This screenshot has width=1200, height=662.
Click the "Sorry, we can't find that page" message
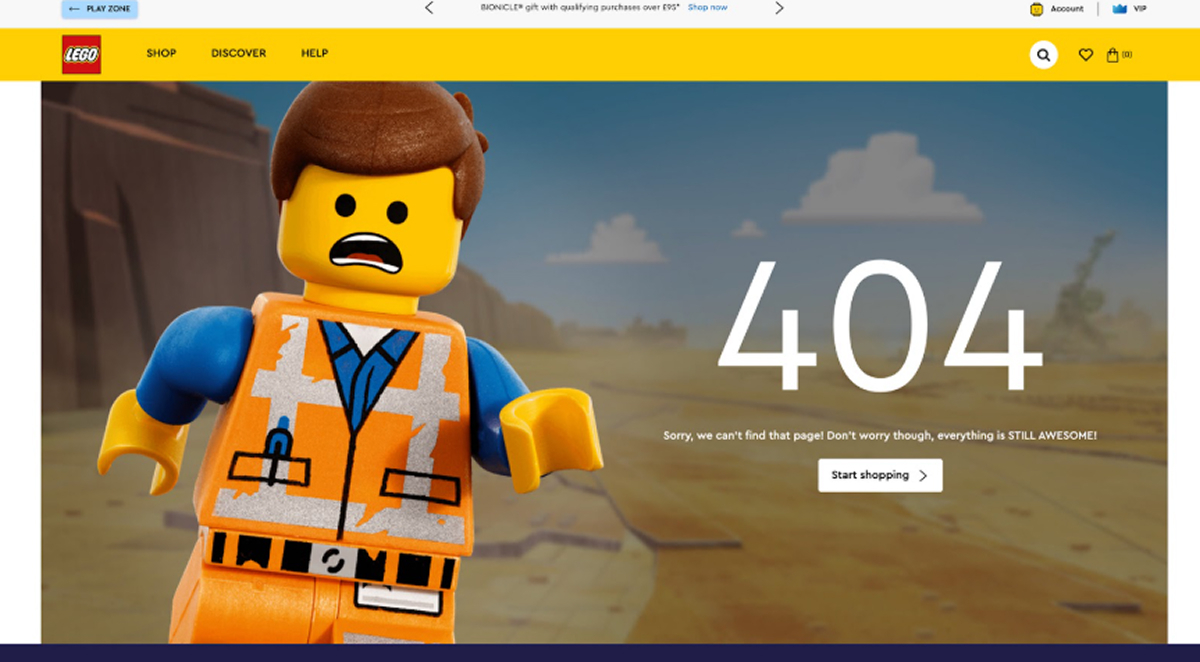(x=880, y=436)
